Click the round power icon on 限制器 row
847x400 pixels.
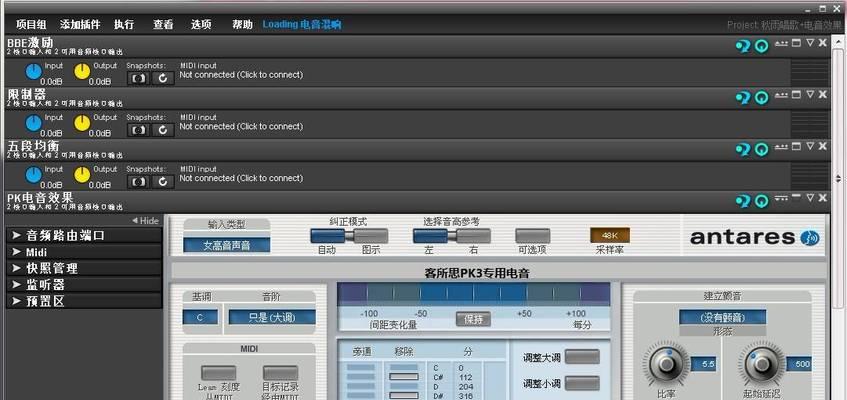pyautogui.click(x=761, y=97)
